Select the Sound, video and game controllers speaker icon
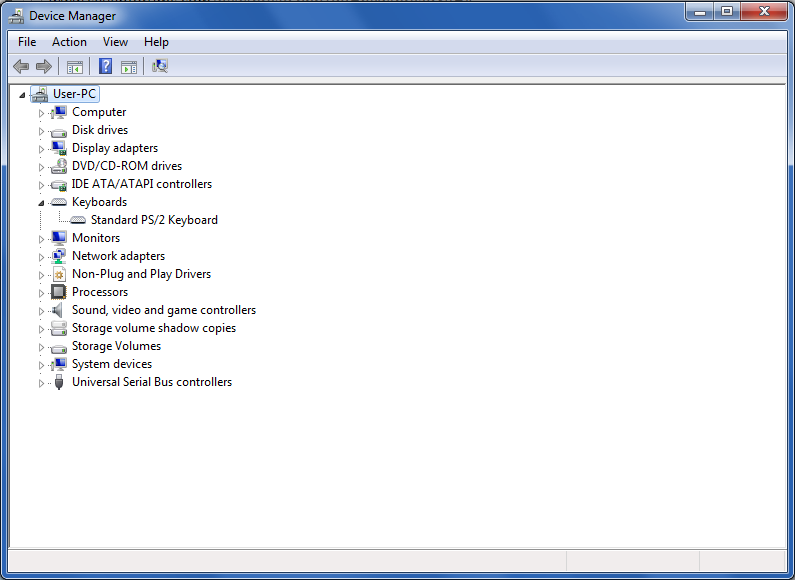795x580 pixels. click(x=58, y=310)
